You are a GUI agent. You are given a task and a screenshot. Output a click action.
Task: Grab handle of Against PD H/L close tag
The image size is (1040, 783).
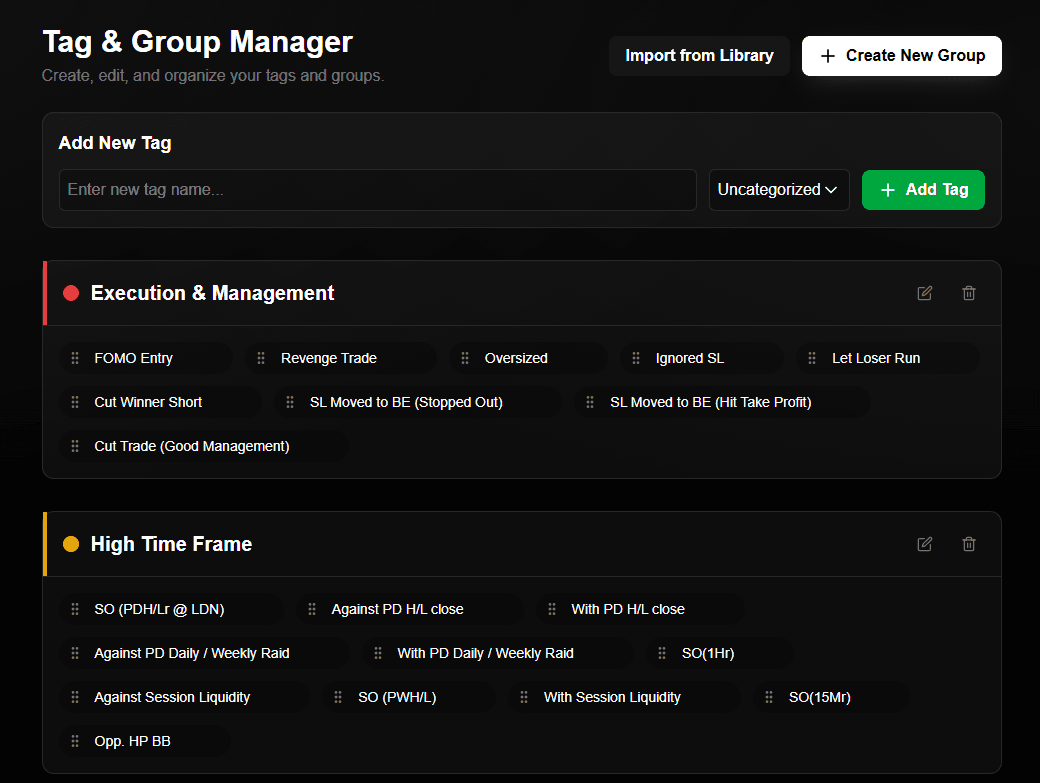(312, 609)
